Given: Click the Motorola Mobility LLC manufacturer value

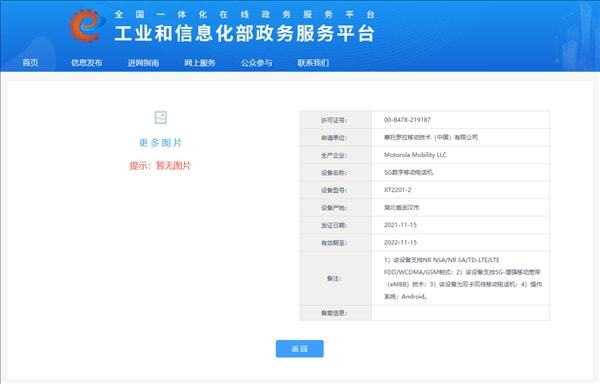Looking at the screenshot, I should [415, 155].
